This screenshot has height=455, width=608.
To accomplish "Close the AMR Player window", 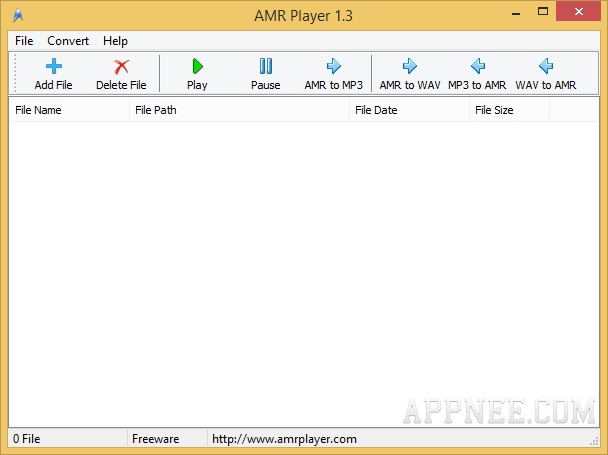I will coord(578,11).
